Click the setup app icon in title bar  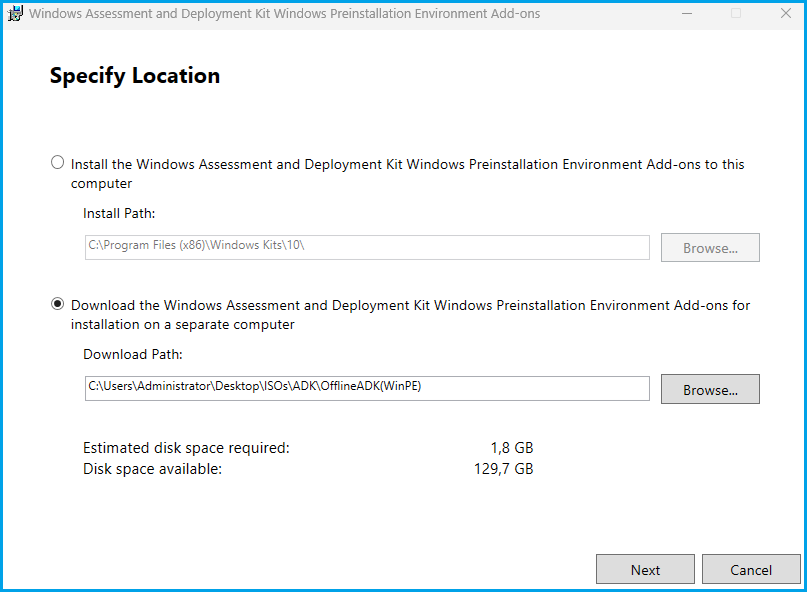coord(15,14)
